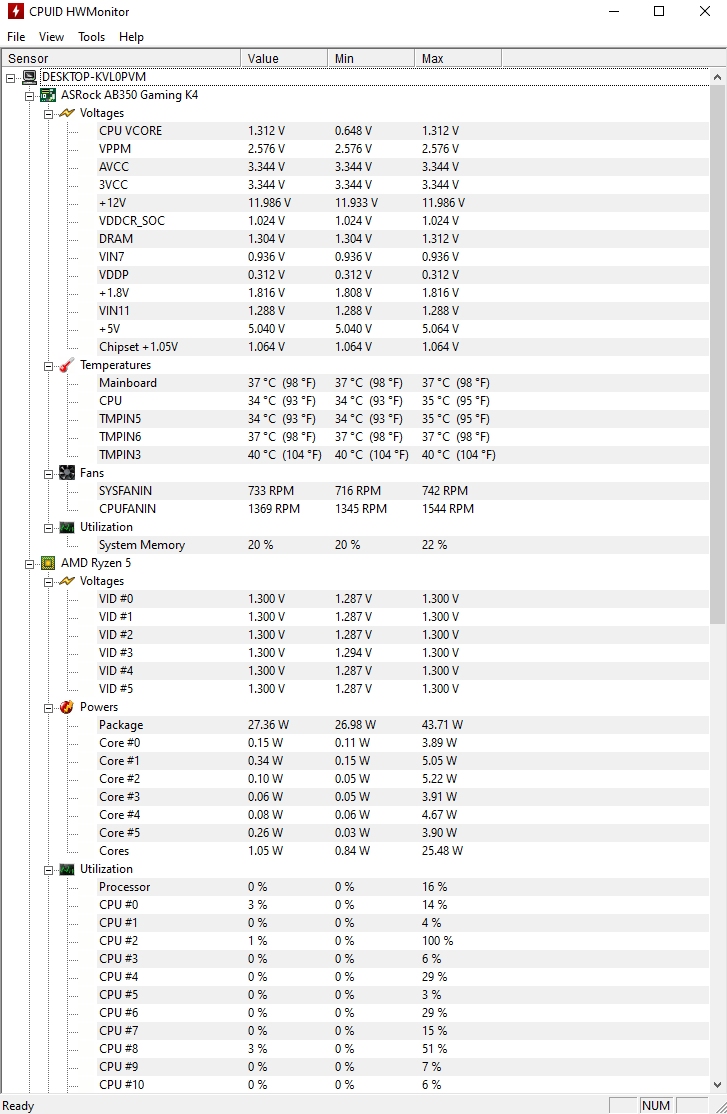The width and height of the screenshot is (727, 1114).
Task: Click the Temperatures thermometer icon
Action: 67,365
